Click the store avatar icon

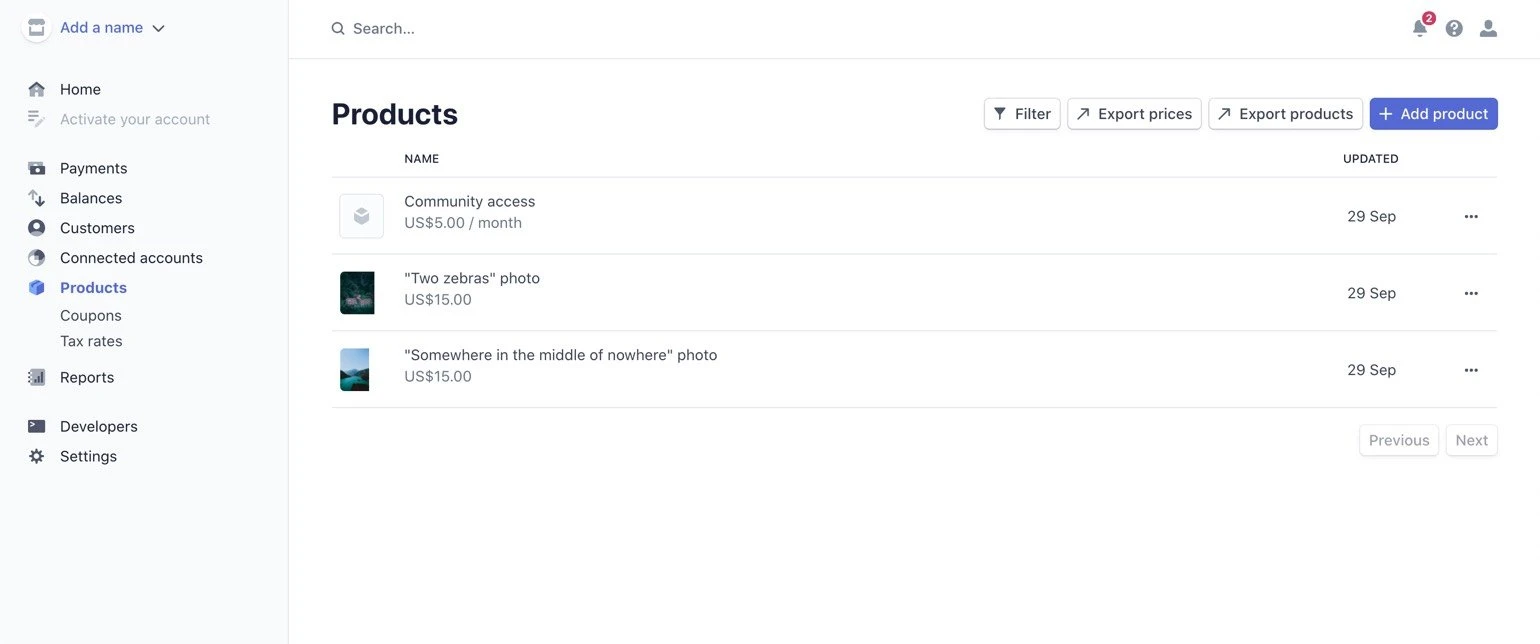point(37,28)
